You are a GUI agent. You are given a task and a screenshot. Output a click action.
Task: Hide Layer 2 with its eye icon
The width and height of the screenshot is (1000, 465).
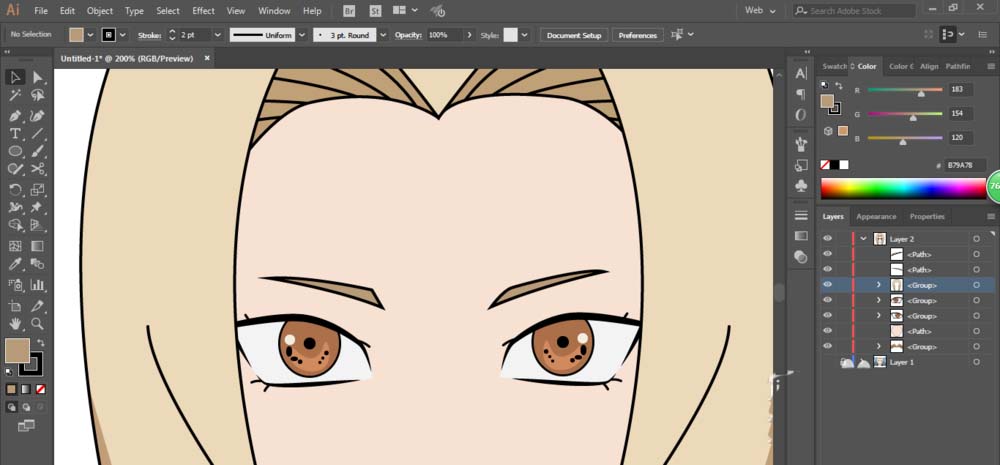[x=827, y=239]
